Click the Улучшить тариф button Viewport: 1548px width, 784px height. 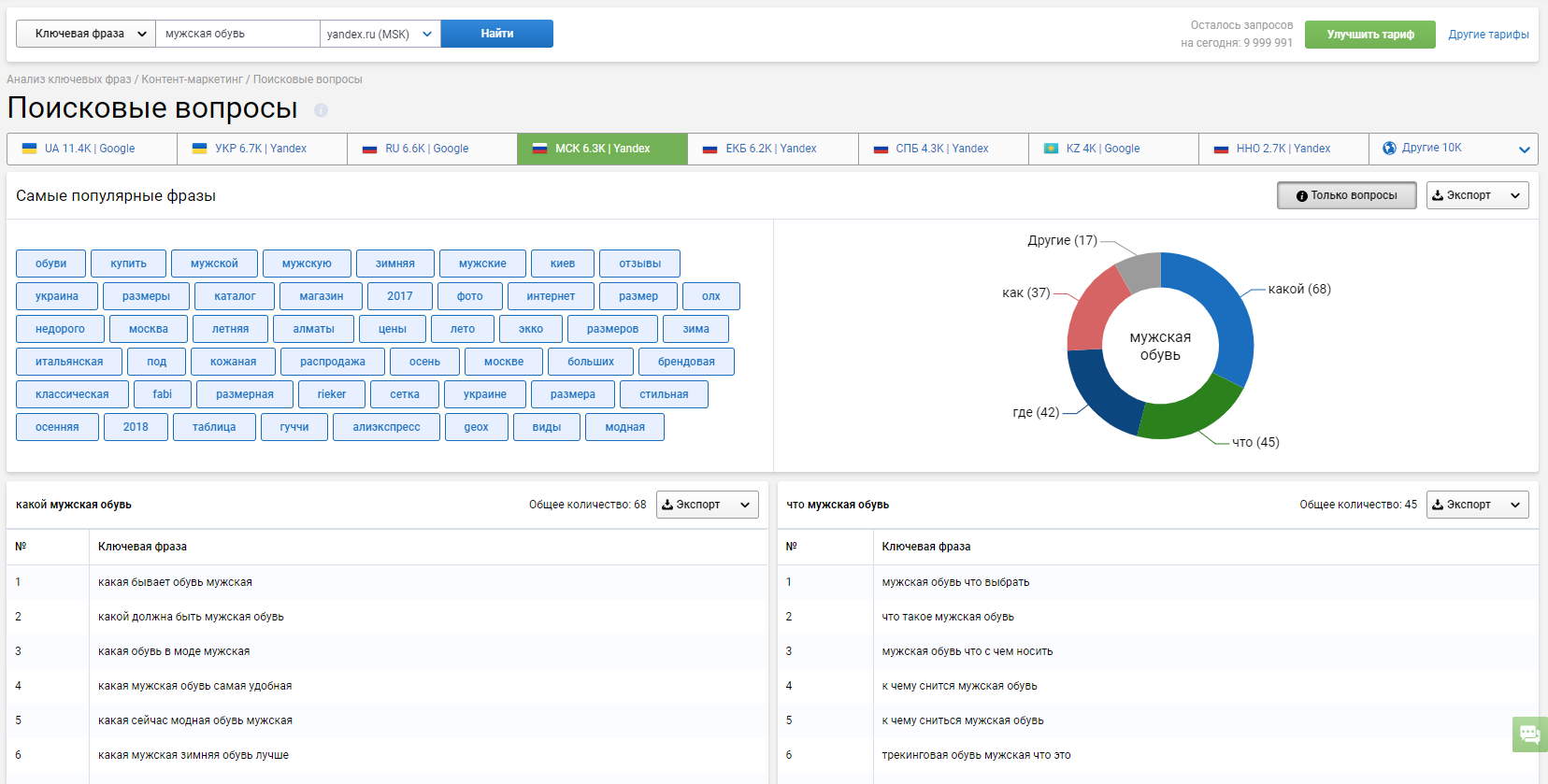pos(1370,35)
